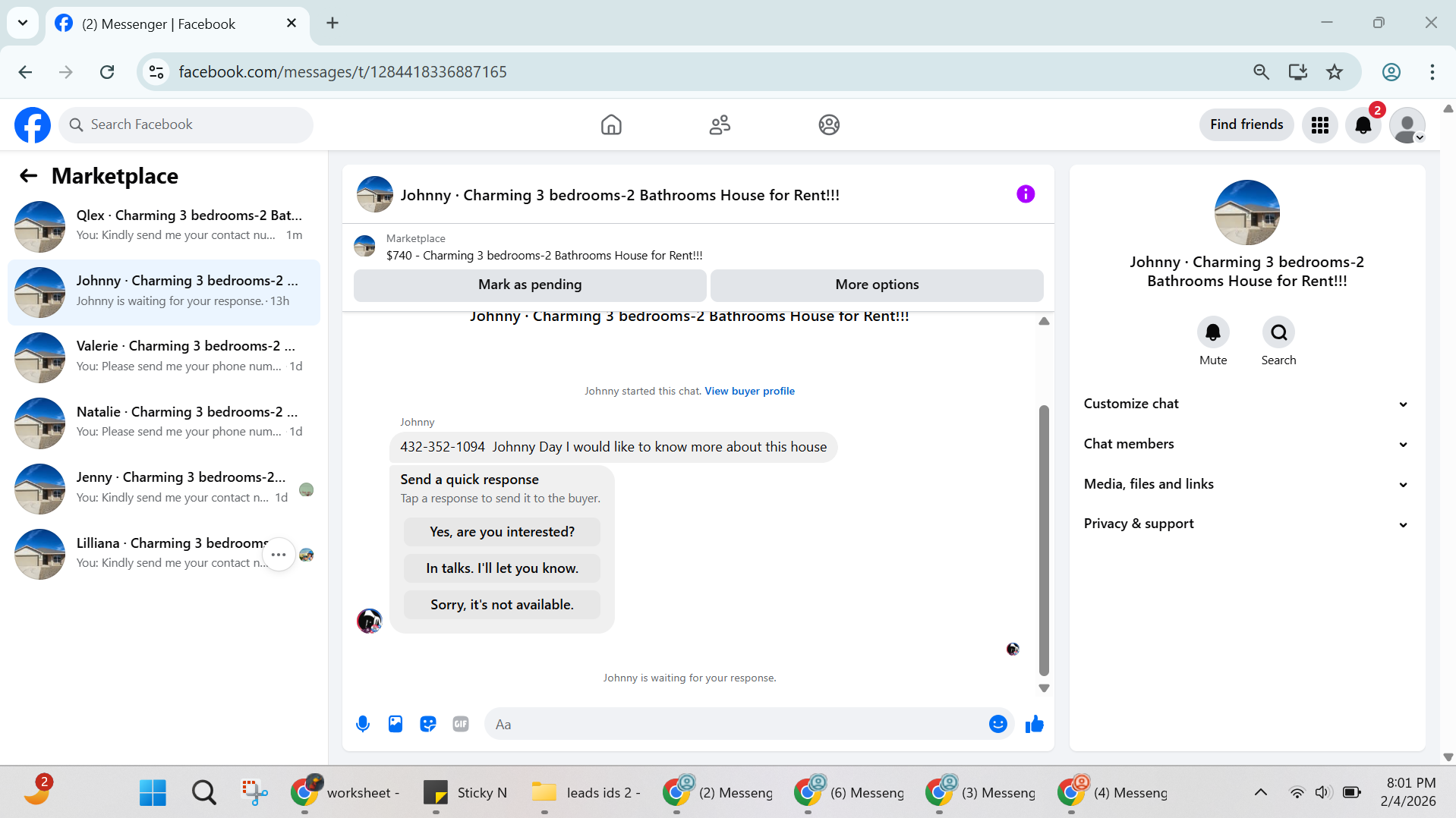View site information icon in address bar
The width and height of the screenshot is (1456, 818).
point(156,72)
